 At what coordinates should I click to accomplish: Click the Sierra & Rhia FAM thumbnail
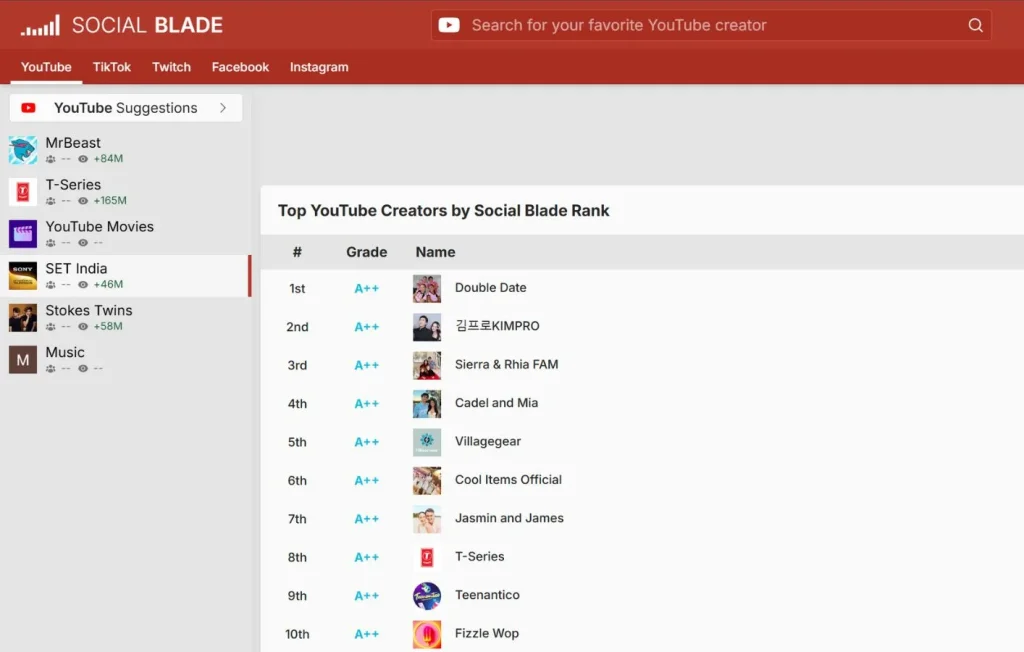tap(427, 365)
